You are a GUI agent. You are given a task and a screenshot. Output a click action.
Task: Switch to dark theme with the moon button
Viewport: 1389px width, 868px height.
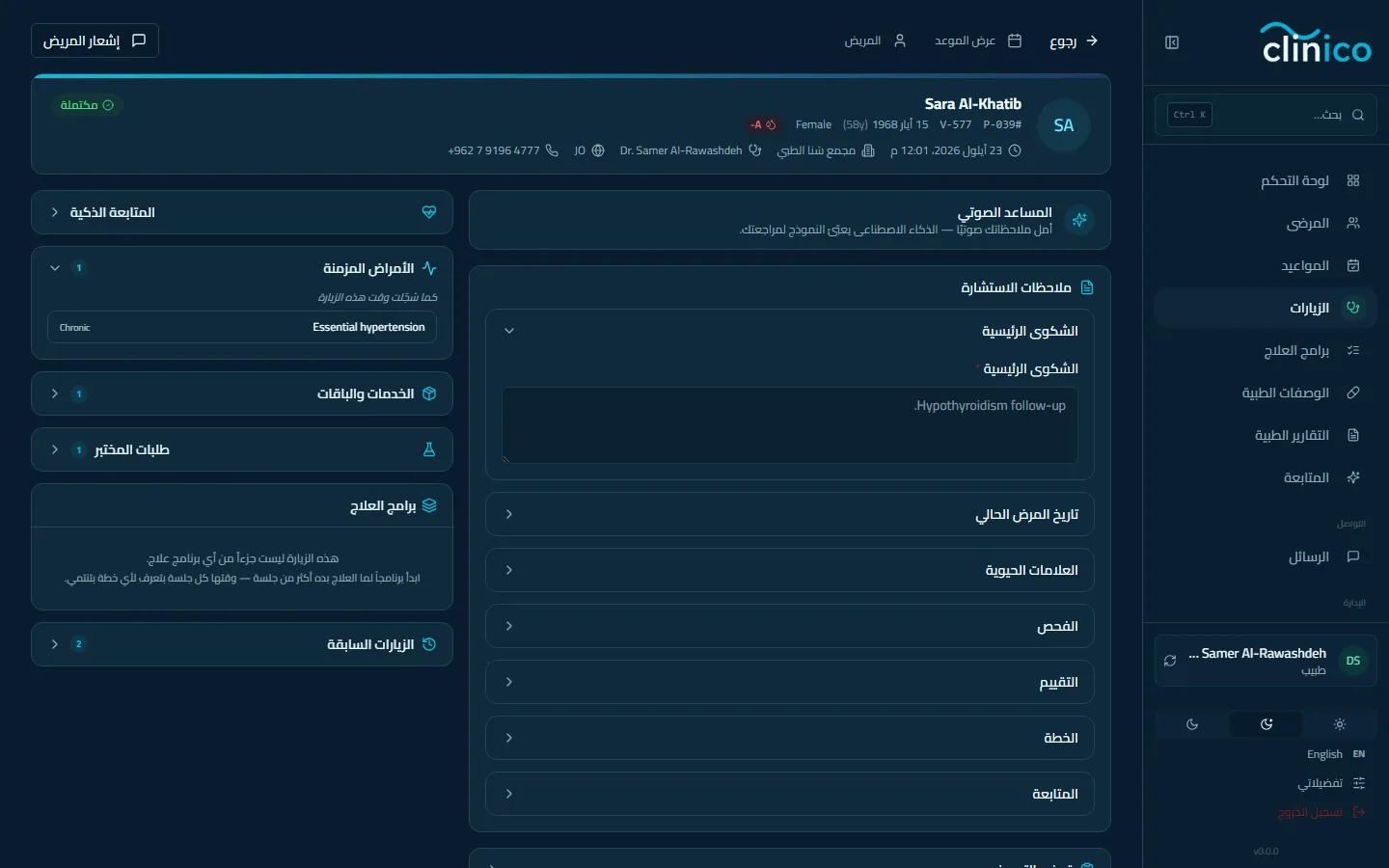click(x=1192, y=724)
